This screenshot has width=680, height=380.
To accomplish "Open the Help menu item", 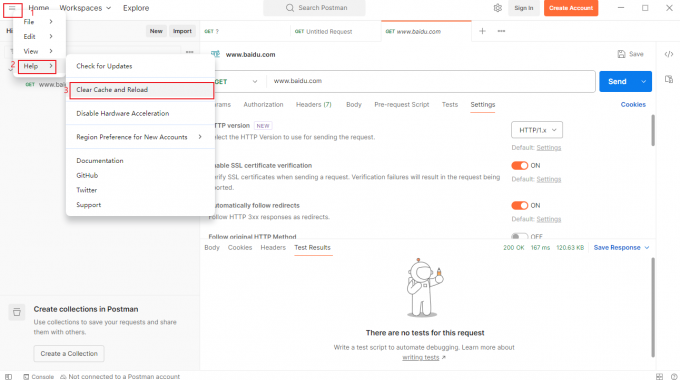I will point(37,66).
